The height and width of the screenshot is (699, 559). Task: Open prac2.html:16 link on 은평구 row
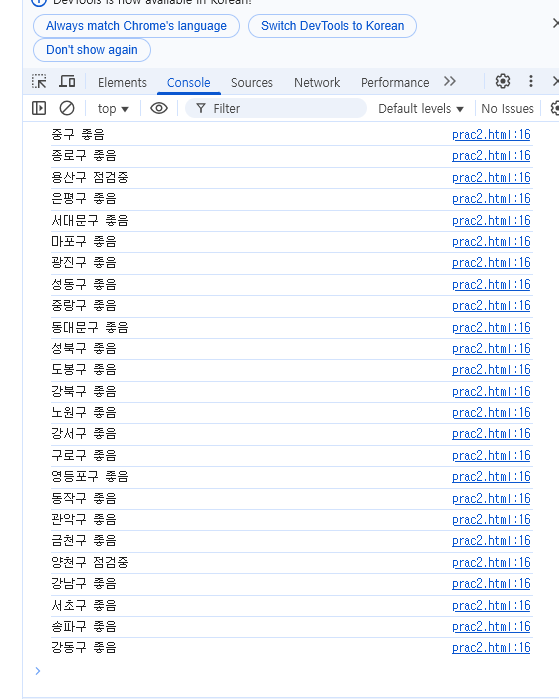pos(491,198)
